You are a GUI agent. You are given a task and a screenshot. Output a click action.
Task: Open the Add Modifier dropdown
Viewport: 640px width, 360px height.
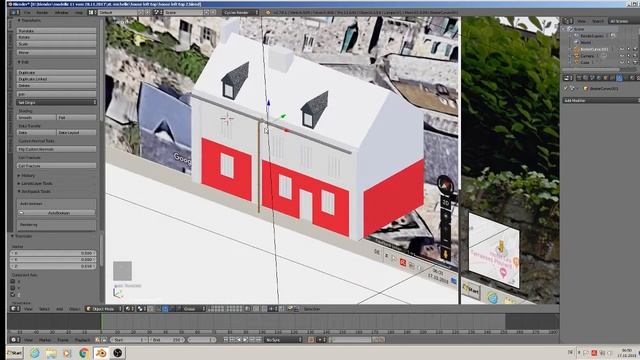[x=601, y=100]
